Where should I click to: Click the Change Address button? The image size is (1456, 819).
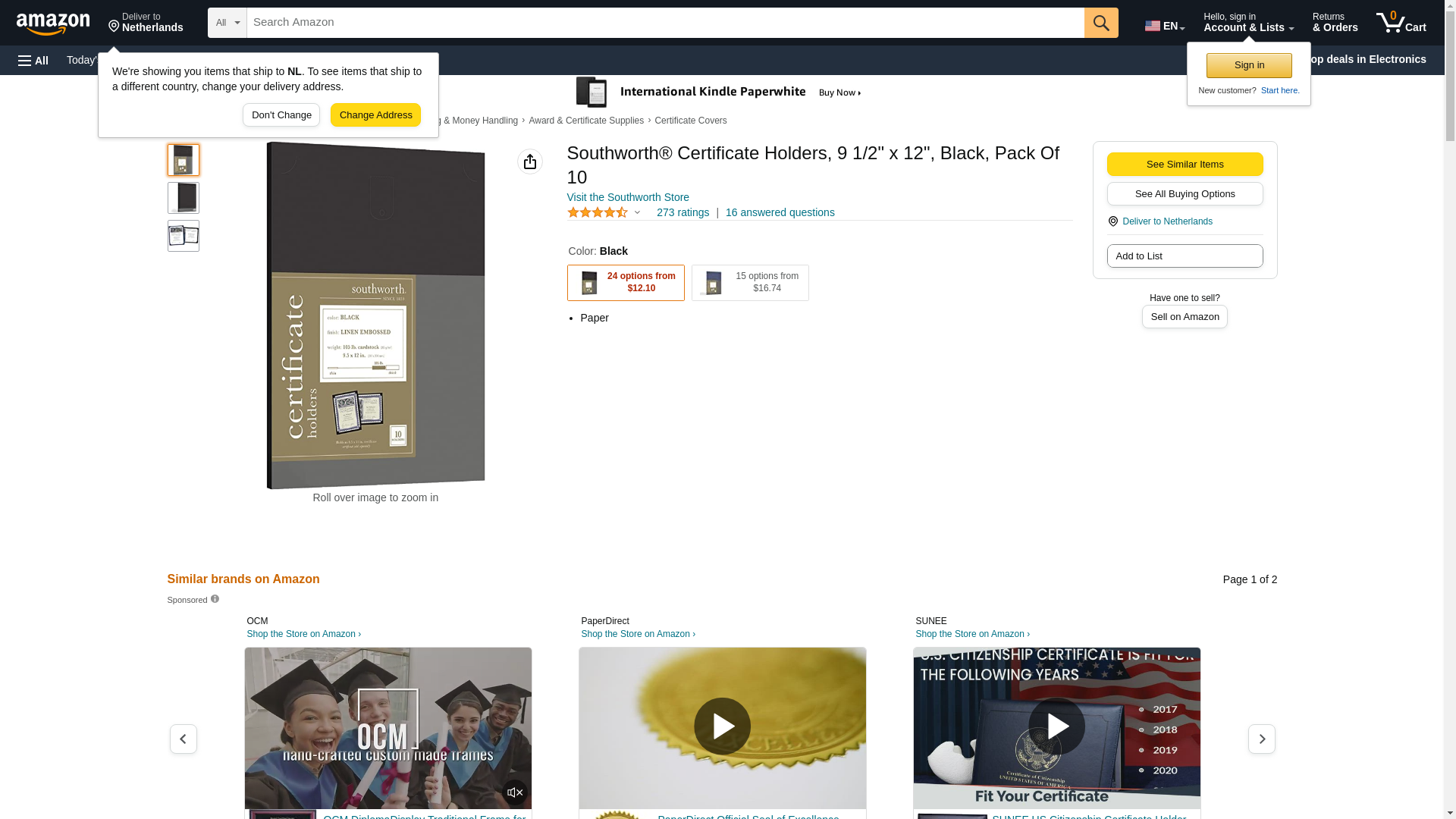click(x=375, y=115)
